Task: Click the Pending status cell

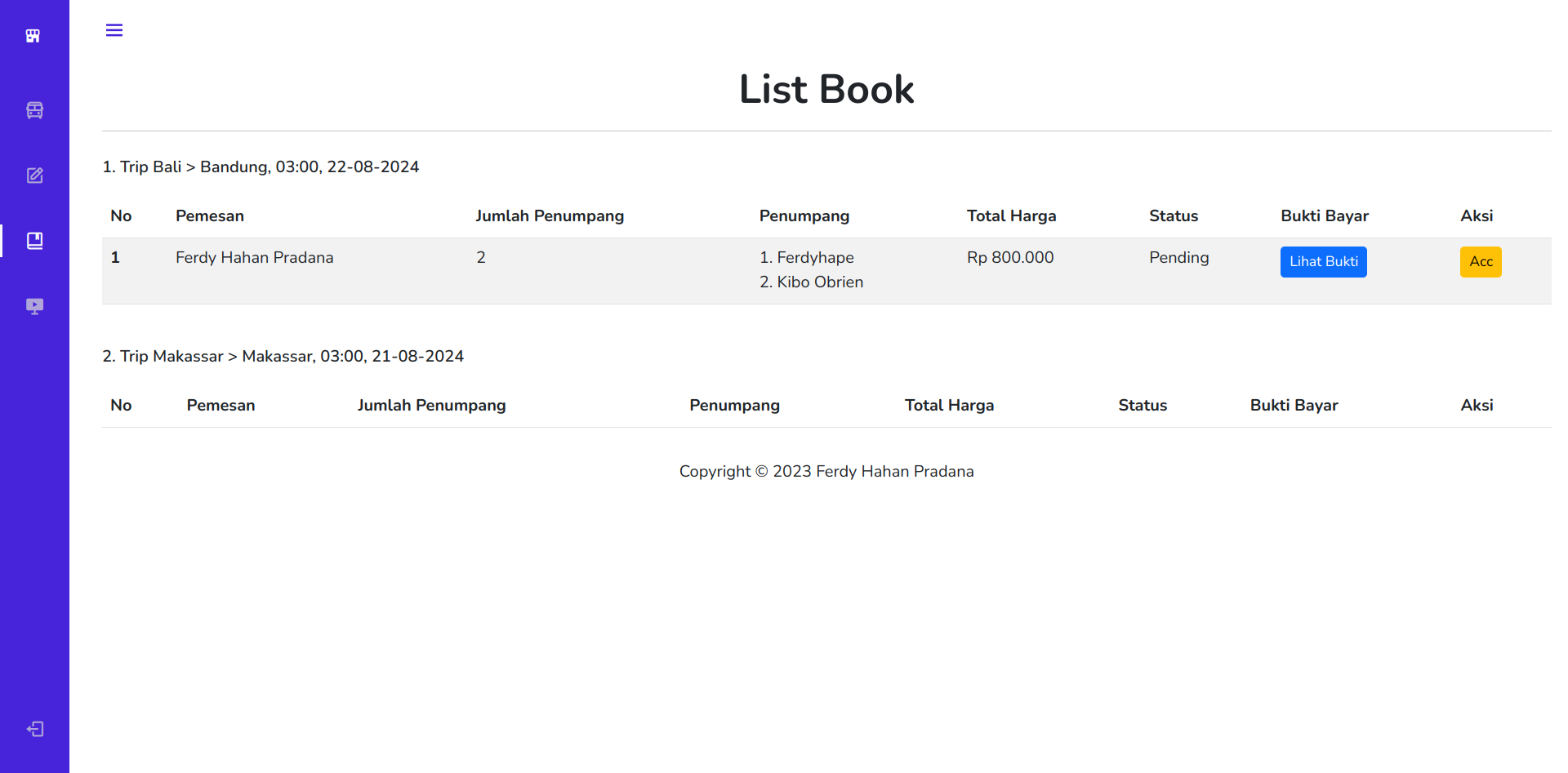Action: click(x=1178, y=258)
